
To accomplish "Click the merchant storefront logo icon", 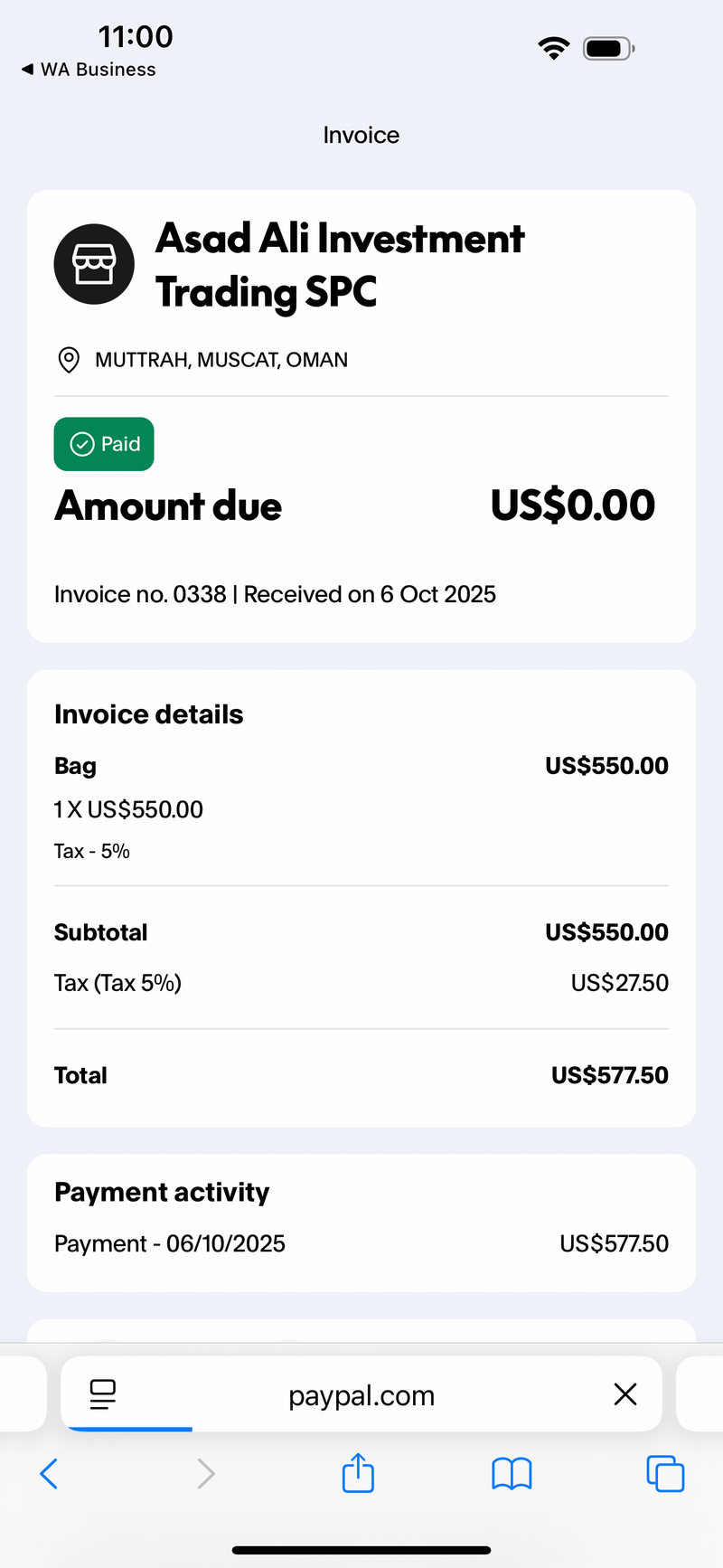I will coord(94,264).
